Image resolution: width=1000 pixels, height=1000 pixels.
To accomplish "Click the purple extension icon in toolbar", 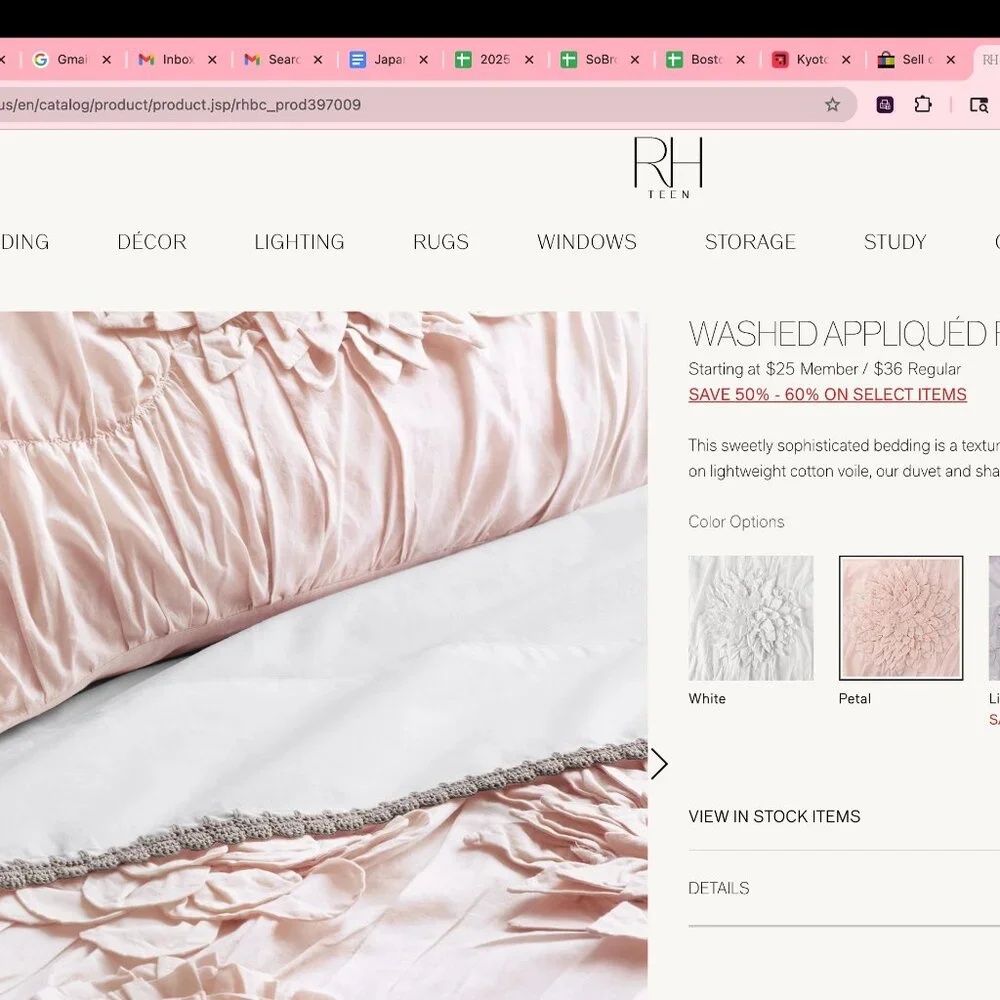I will point(885,105).
